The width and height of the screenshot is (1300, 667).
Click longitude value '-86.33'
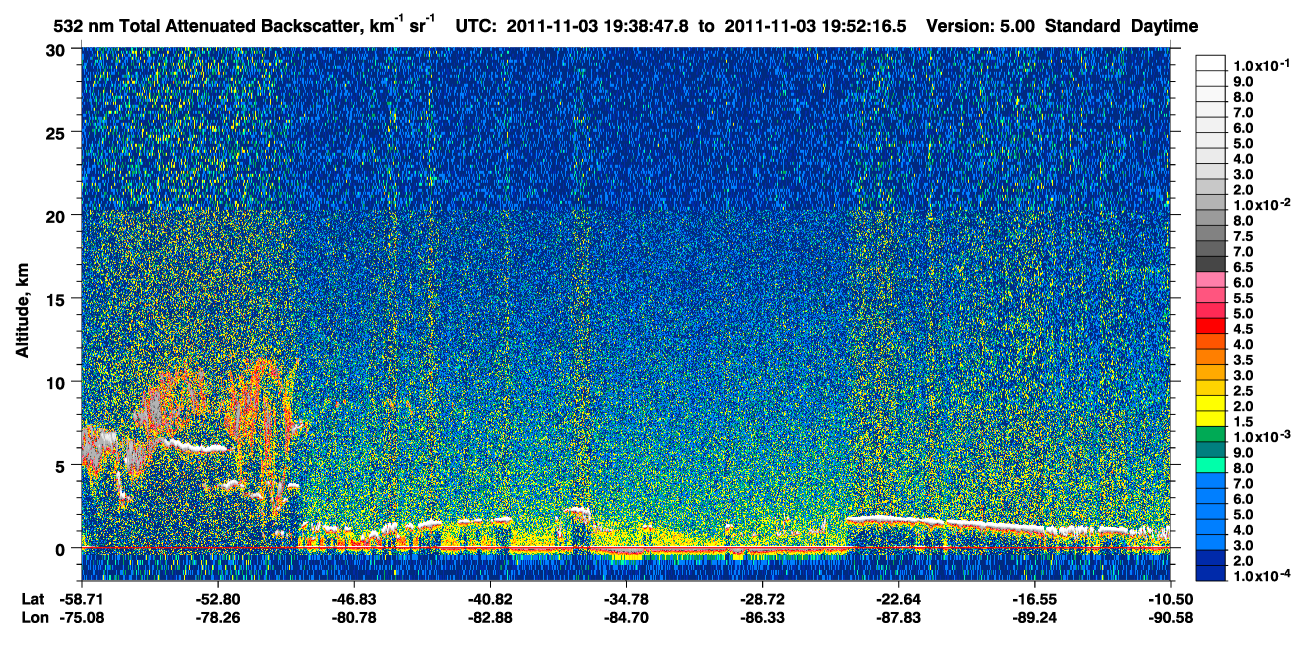point(762,617)
